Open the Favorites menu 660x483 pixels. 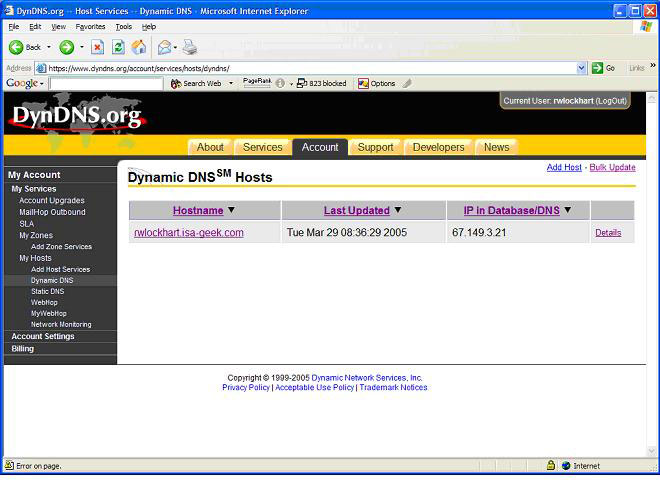90,27
